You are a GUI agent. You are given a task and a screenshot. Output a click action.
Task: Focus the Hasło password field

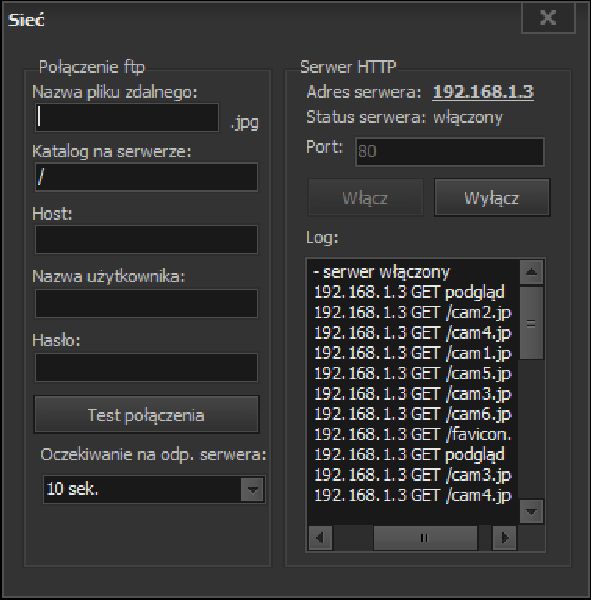click(x=146, y=368)
